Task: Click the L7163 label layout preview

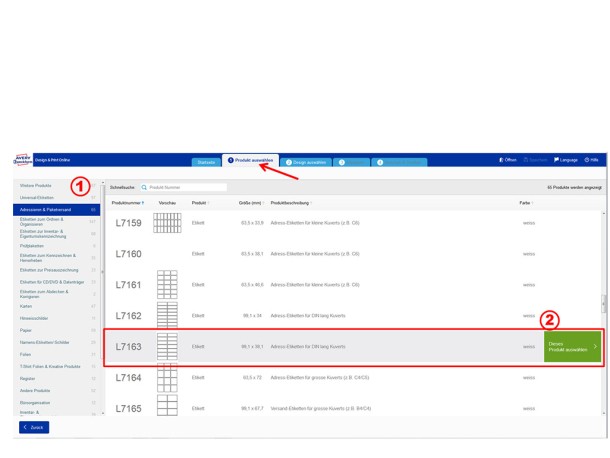Action: click(x=167, y=346)
